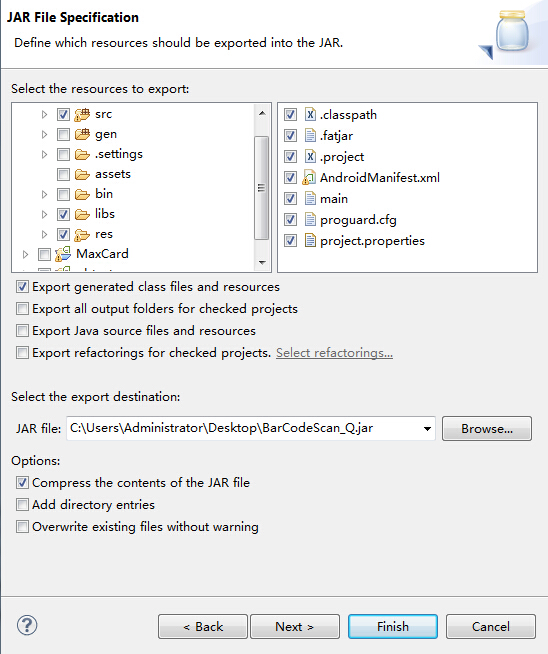Select the AndroidManifest.xml file name
548x654 pixels.
[x=380, y=178]
